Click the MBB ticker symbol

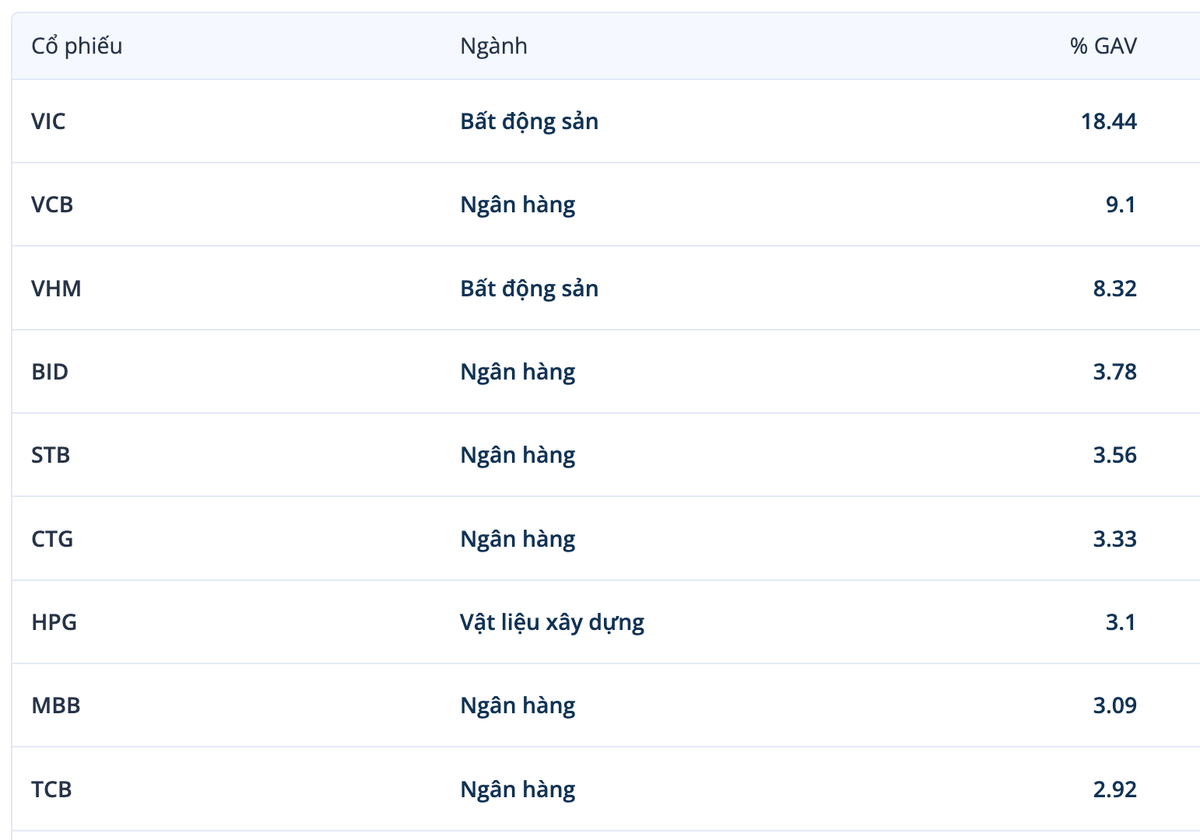pos(56,705)
